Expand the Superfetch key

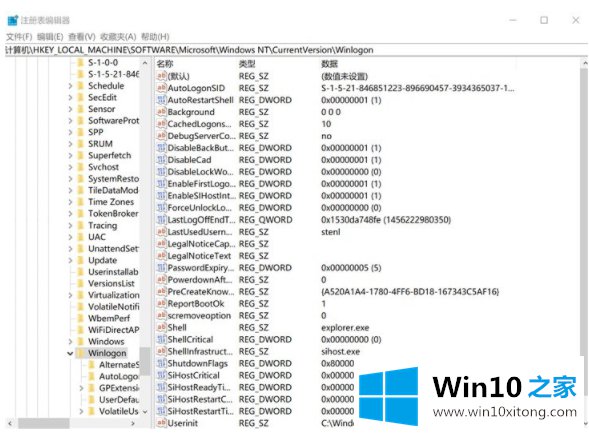pyautogui.click(x=70, y=156)
